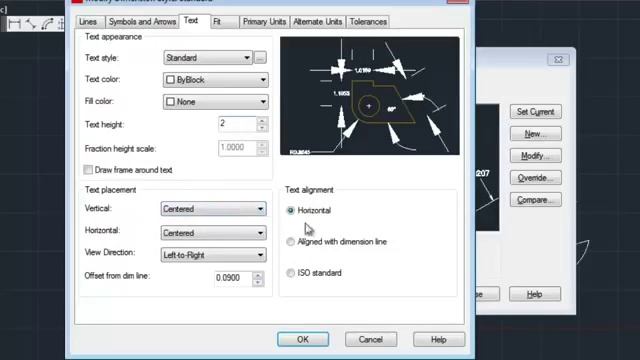Click the None fill color swatch
The height and width of the screenshot is (360, 640).
coord(170,102)
